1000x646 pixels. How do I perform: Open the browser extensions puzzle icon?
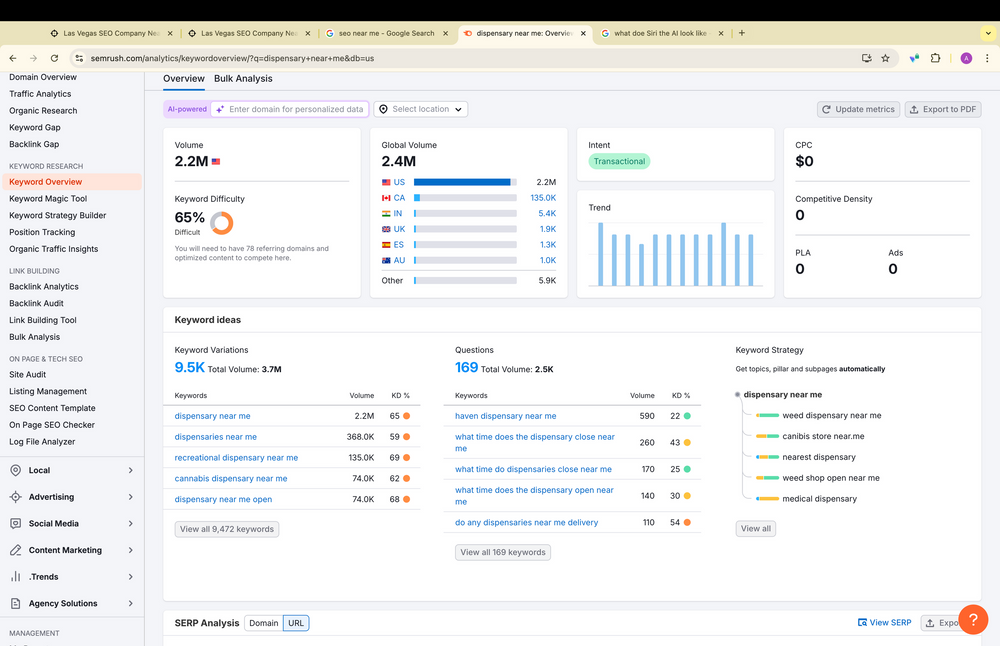(x=935, y=58)
